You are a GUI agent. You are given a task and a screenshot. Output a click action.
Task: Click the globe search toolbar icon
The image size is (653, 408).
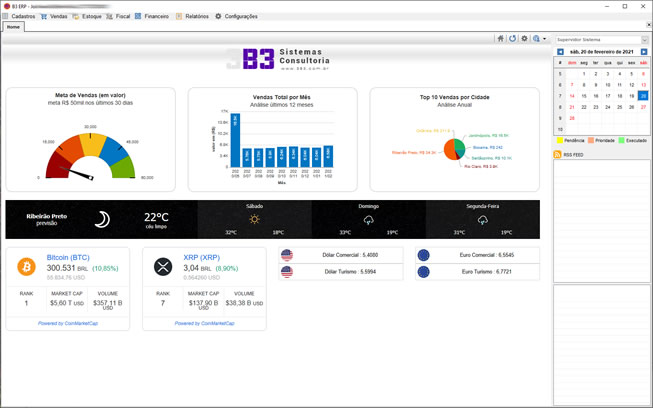pyautogui.click(x=536, y=38)
